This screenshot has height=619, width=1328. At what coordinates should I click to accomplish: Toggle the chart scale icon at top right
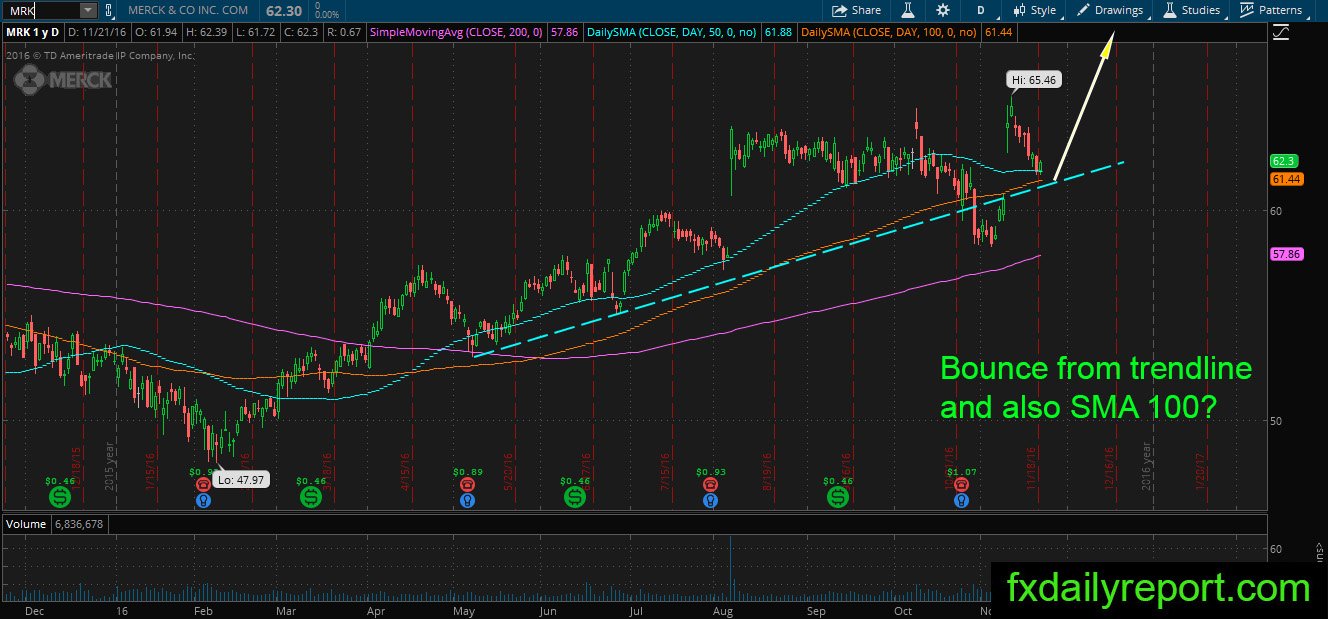point(1280,33)
